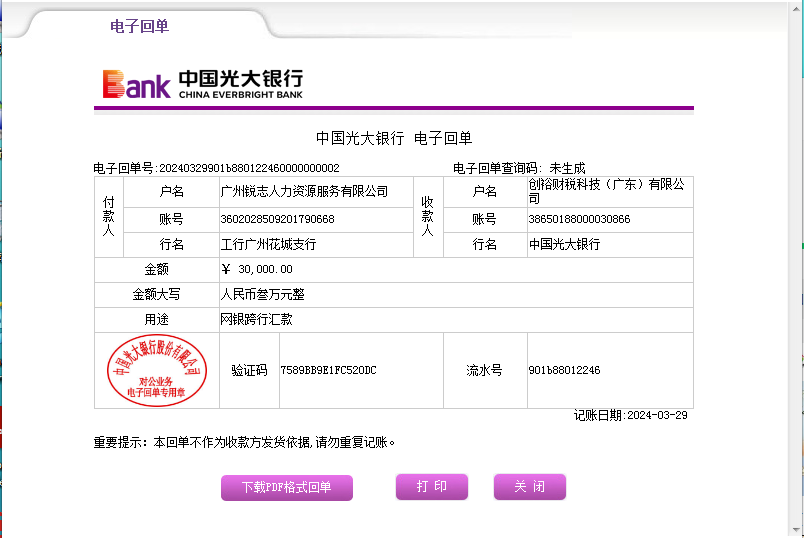Click payer bank 工行广州花城支行
The image size is (804, 538).
pos(268,244)
